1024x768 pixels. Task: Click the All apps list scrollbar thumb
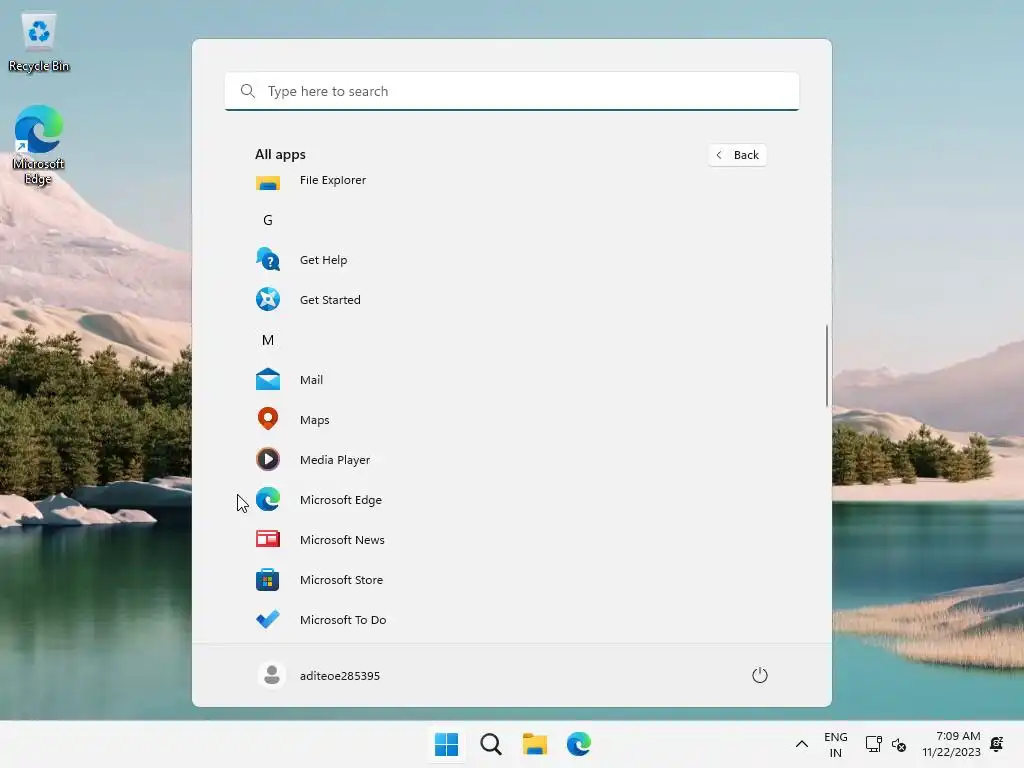coord(827,366)
